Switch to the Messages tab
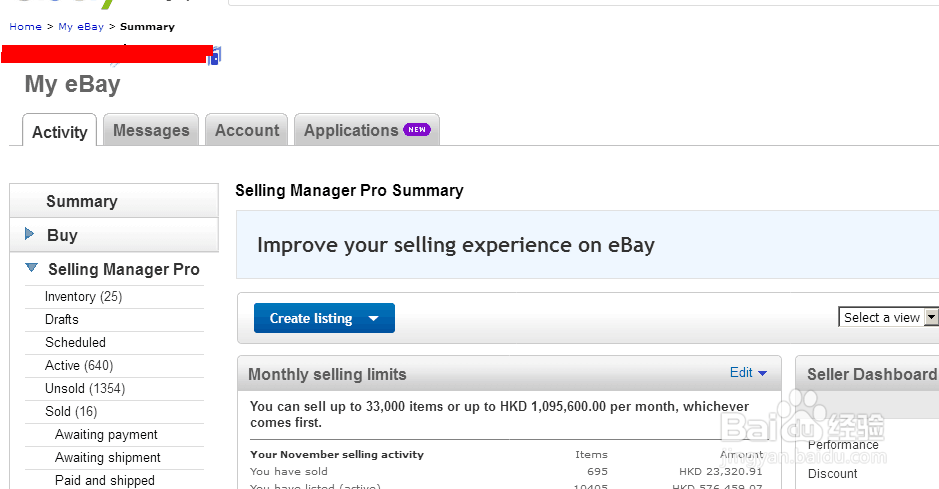939x489 pixels. click(x=151, y=130)
